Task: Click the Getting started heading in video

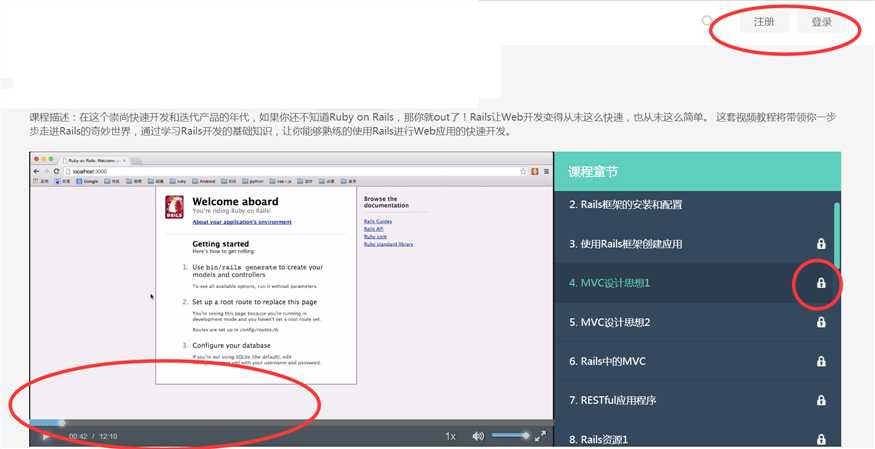Action: click(x=220, y=244)
